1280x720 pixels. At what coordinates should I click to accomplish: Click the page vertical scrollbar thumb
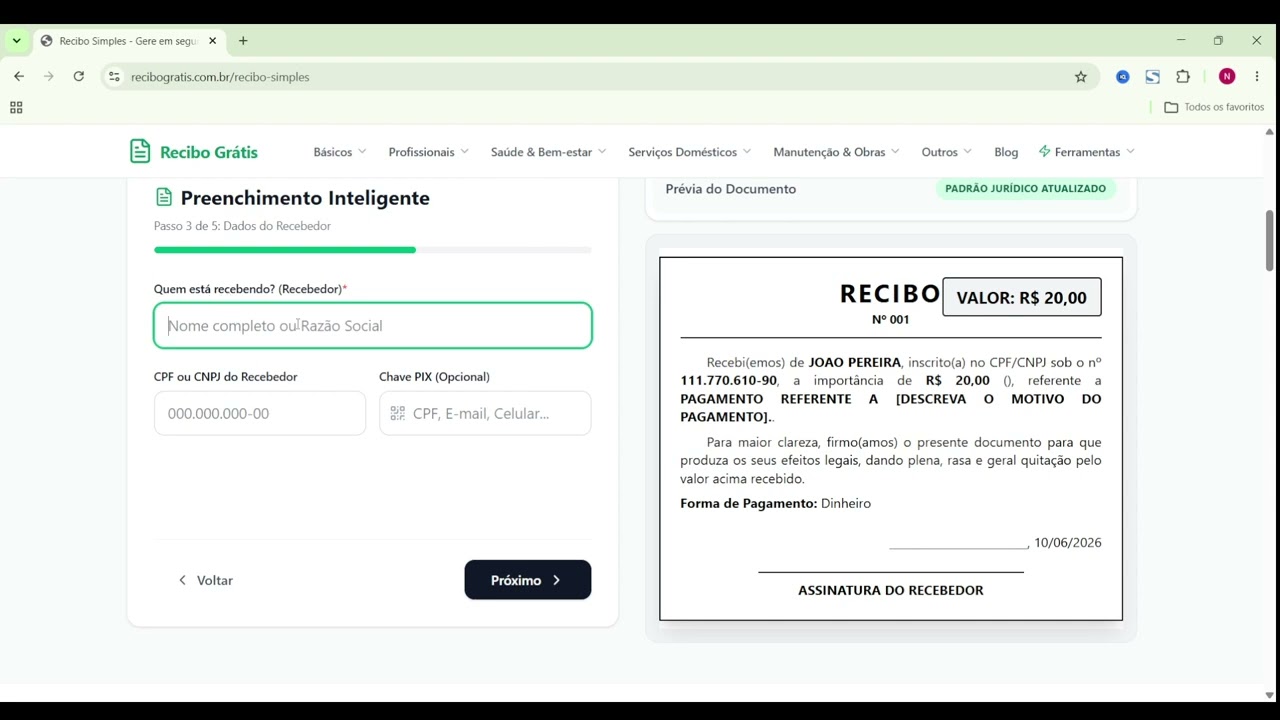click(1270, 240)
